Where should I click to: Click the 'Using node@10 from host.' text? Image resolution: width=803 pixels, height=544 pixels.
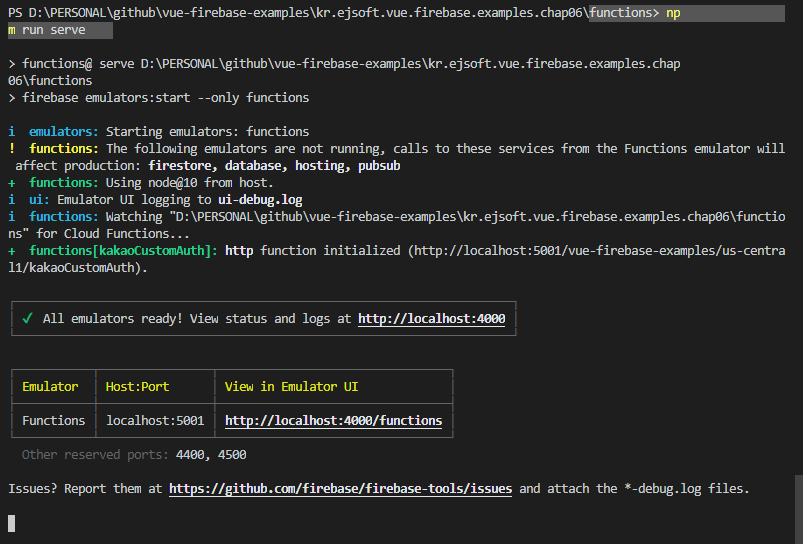point(189,183)
